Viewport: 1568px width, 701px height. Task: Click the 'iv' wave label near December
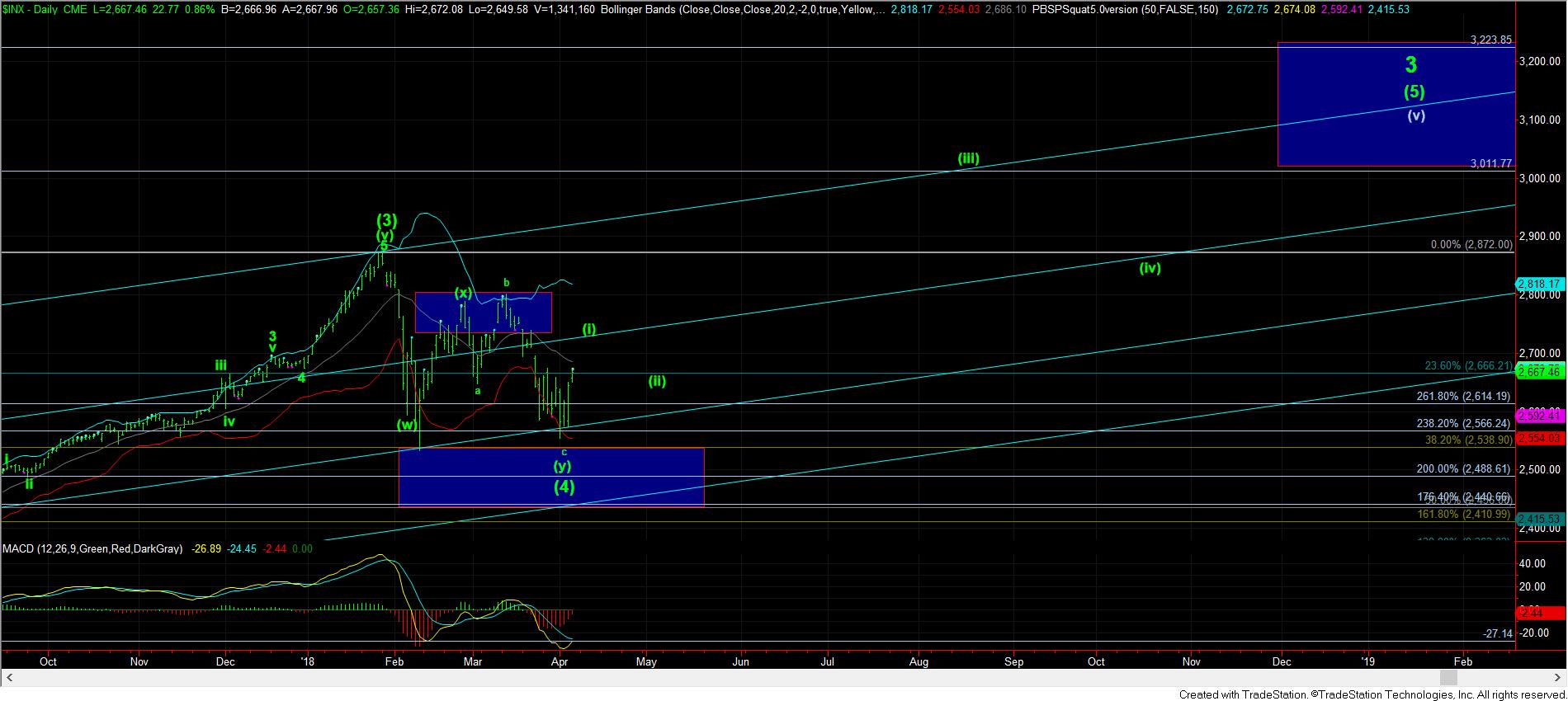(229, 421)
